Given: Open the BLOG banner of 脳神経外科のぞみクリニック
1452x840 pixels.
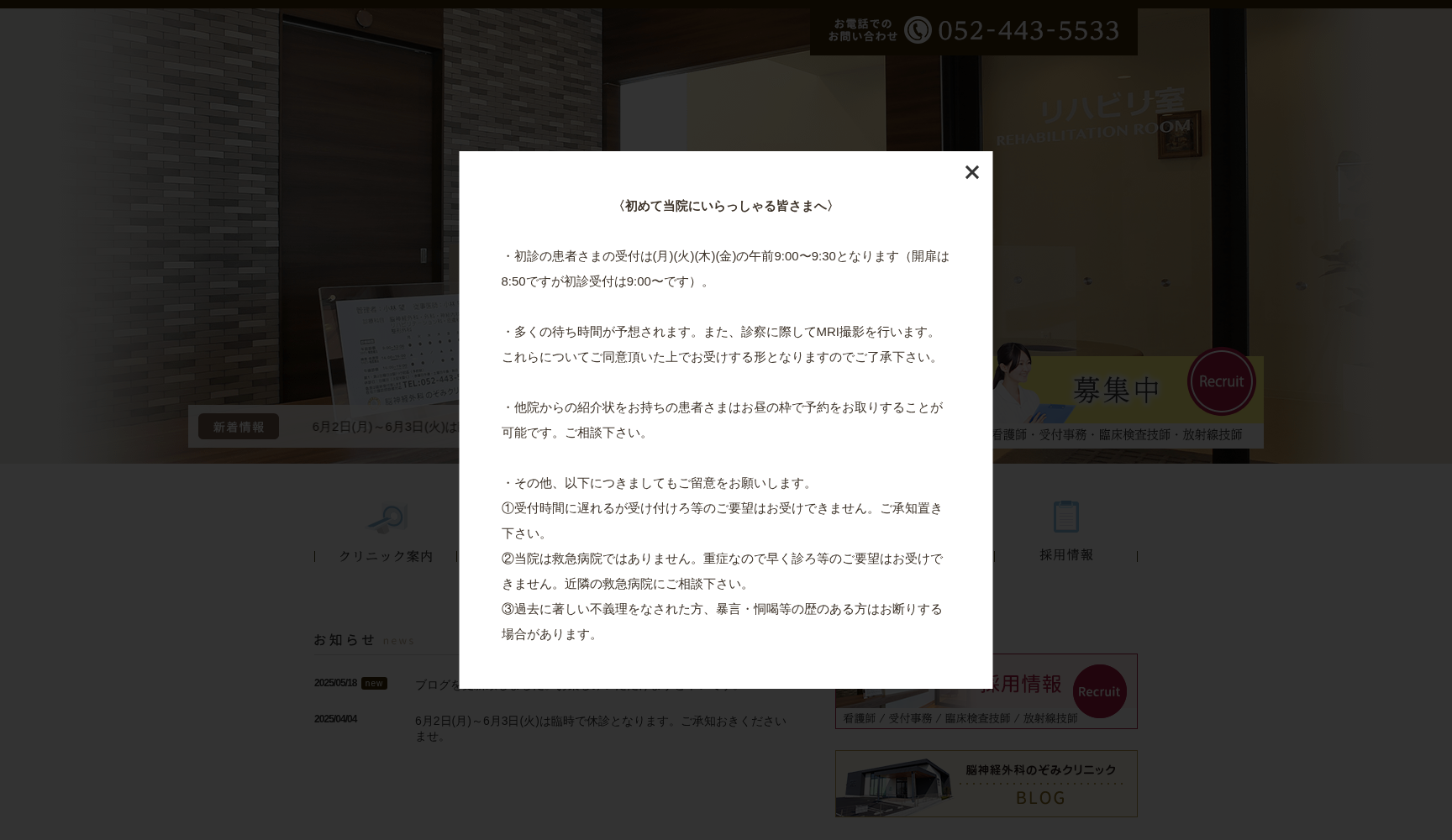Looking at the screenshot, I should coord(986,784).
